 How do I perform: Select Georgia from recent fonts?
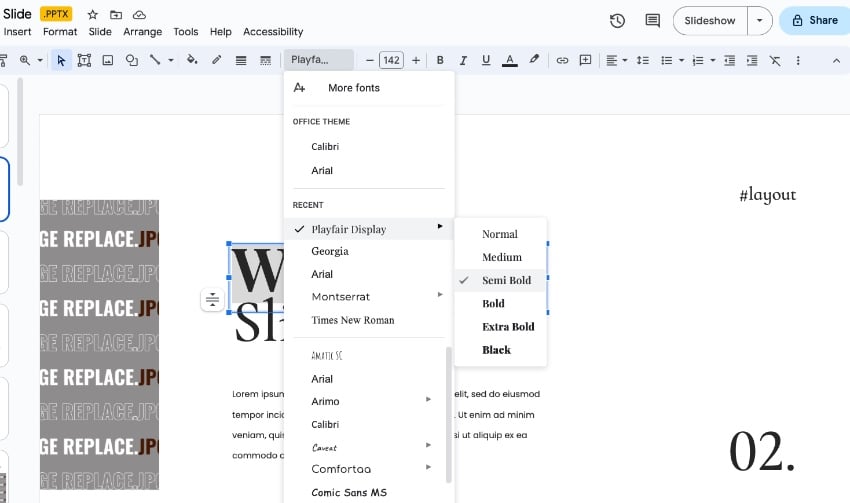[x=330, y=251]
